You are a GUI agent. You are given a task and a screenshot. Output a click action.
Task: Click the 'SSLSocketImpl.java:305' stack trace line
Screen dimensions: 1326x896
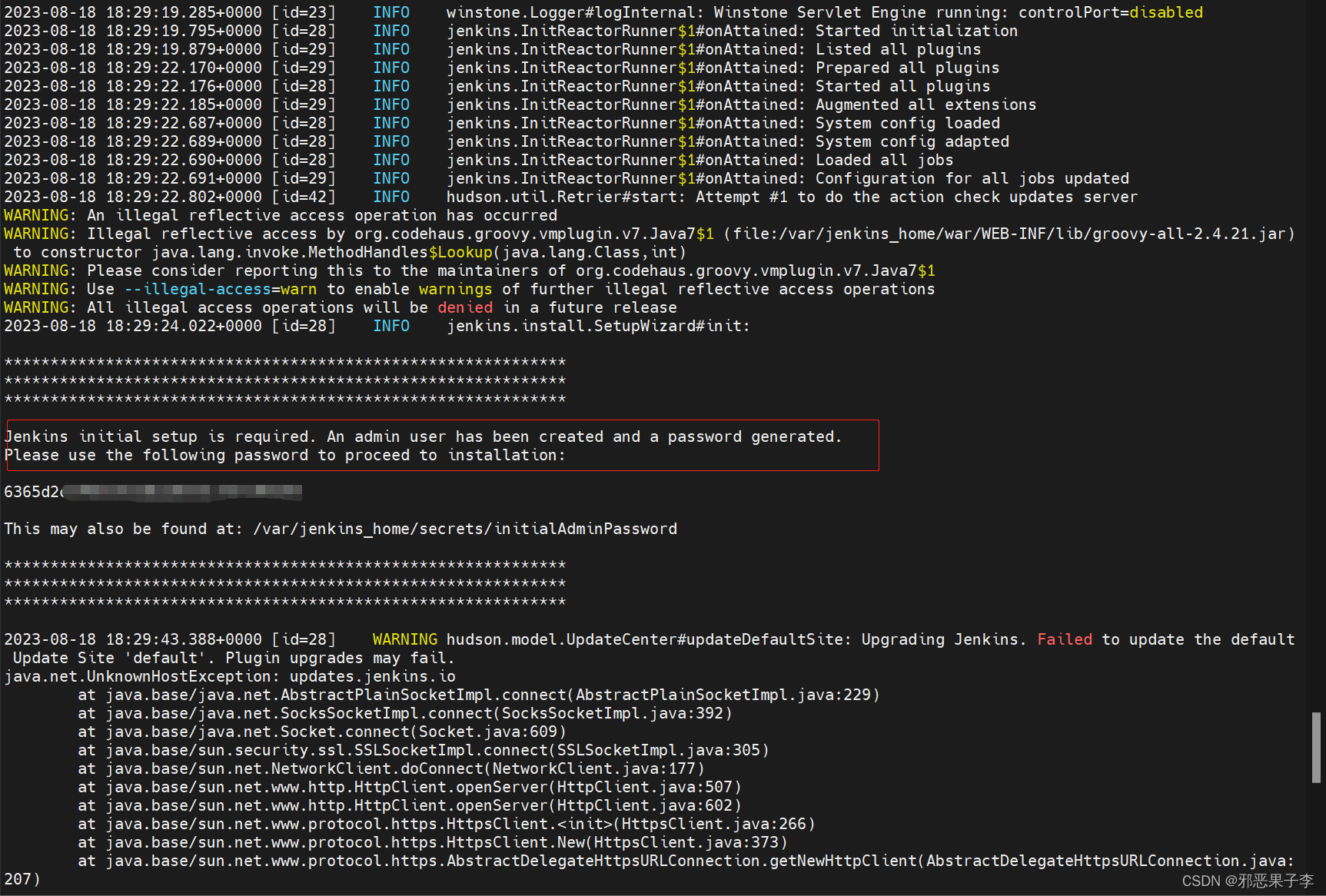pyautogui.click(x=423, y=750)
